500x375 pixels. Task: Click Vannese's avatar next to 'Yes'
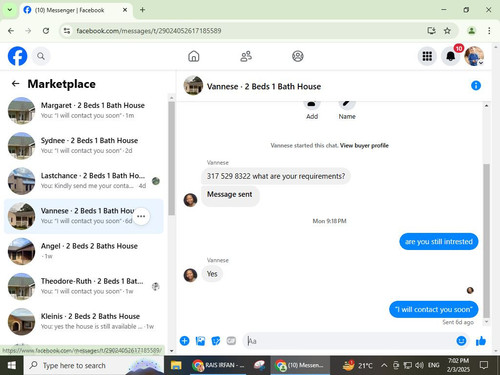click(x=190, y=275)
